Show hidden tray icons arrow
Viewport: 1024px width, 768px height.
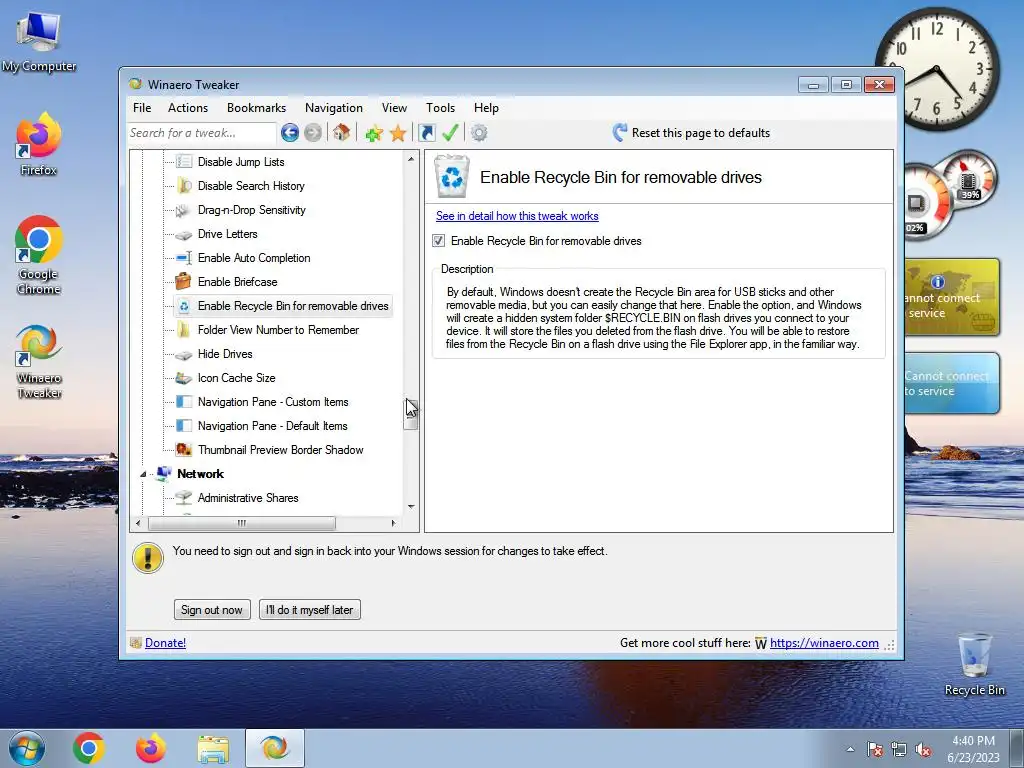coord(850,749)
